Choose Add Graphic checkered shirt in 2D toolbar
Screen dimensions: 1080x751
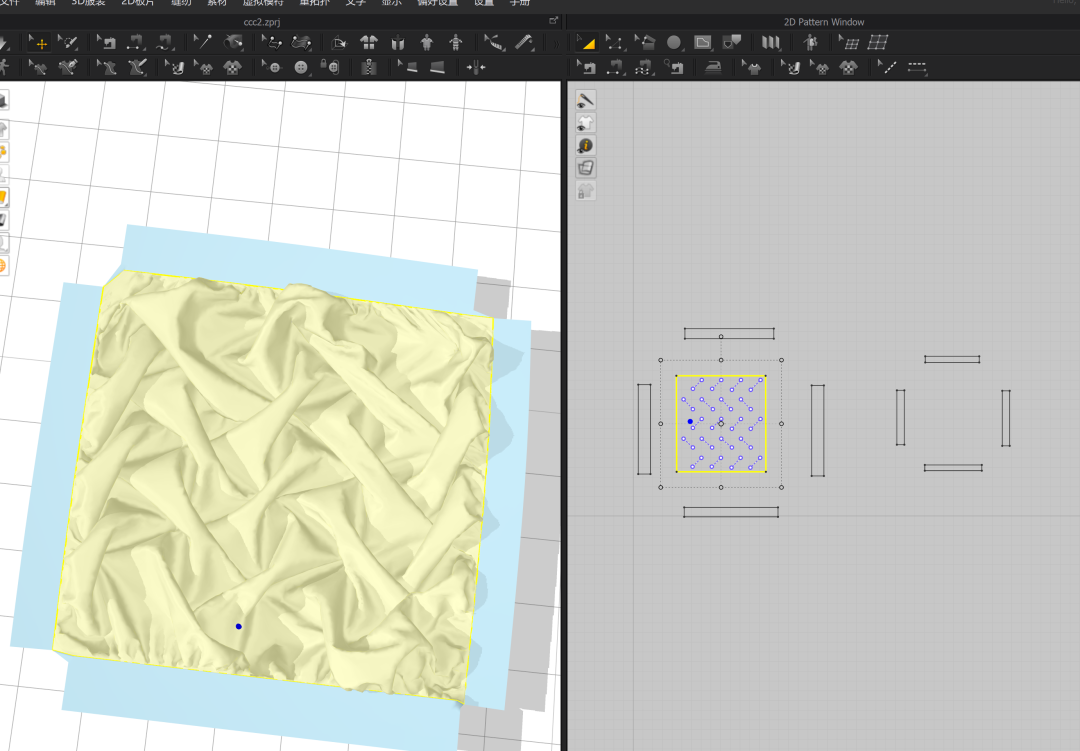pos(849,68)
